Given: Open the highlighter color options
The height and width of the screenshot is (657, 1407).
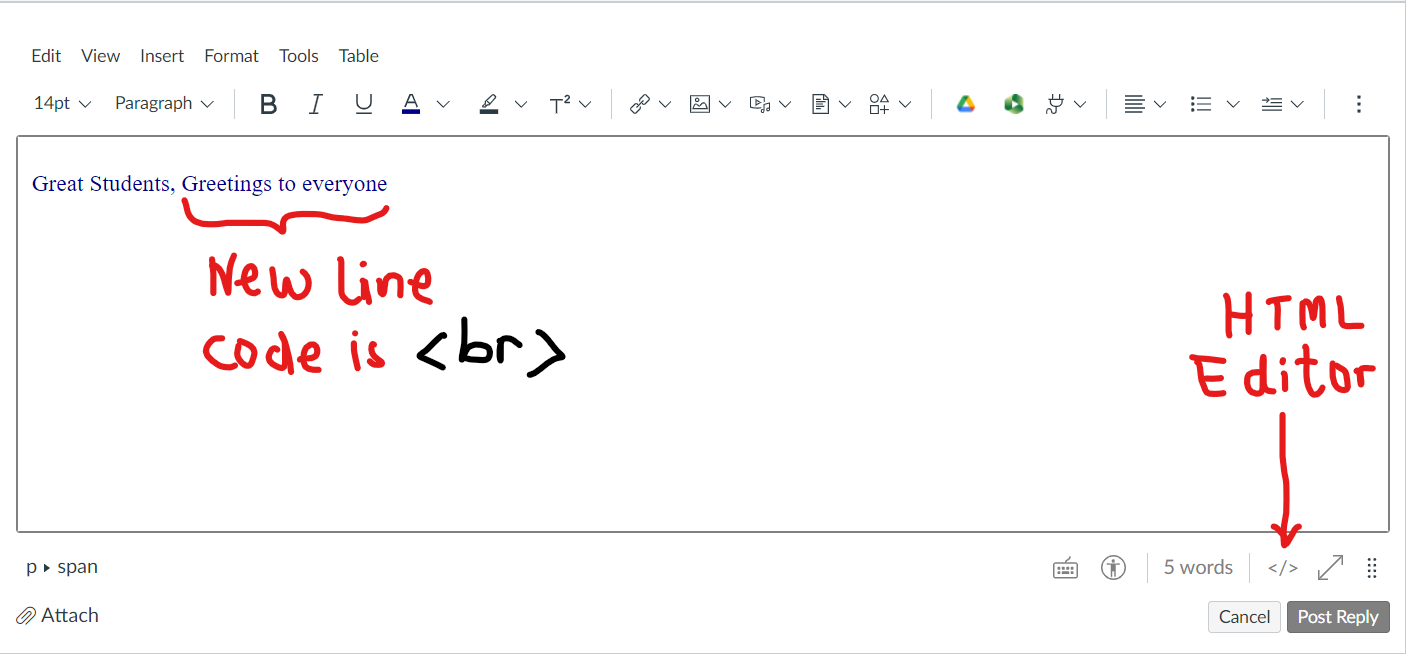Looking at the screenshot, I should tap(521, 103).
